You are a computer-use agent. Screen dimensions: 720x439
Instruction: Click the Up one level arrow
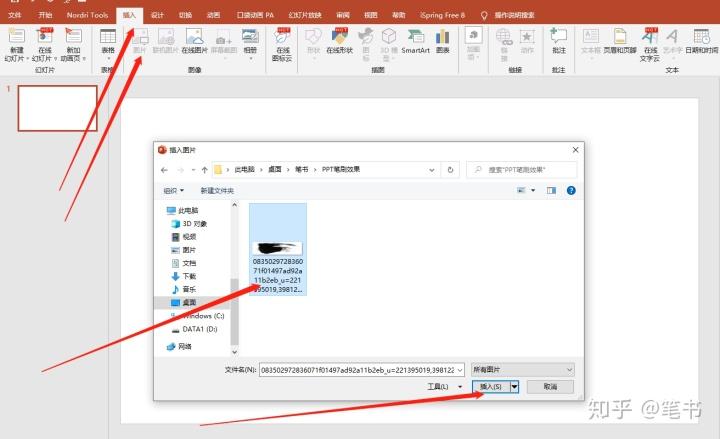pyautogui.click(x=204, y=170)
